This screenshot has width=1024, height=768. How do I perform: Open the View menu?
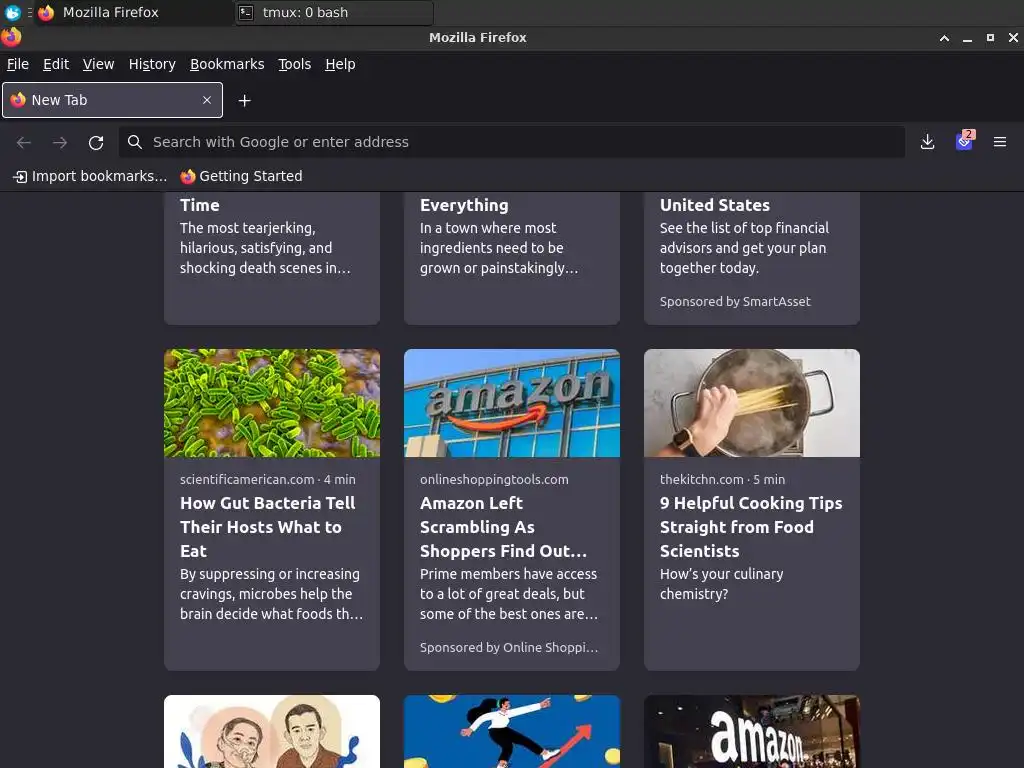pyautogui.click(x=98, y=64)
